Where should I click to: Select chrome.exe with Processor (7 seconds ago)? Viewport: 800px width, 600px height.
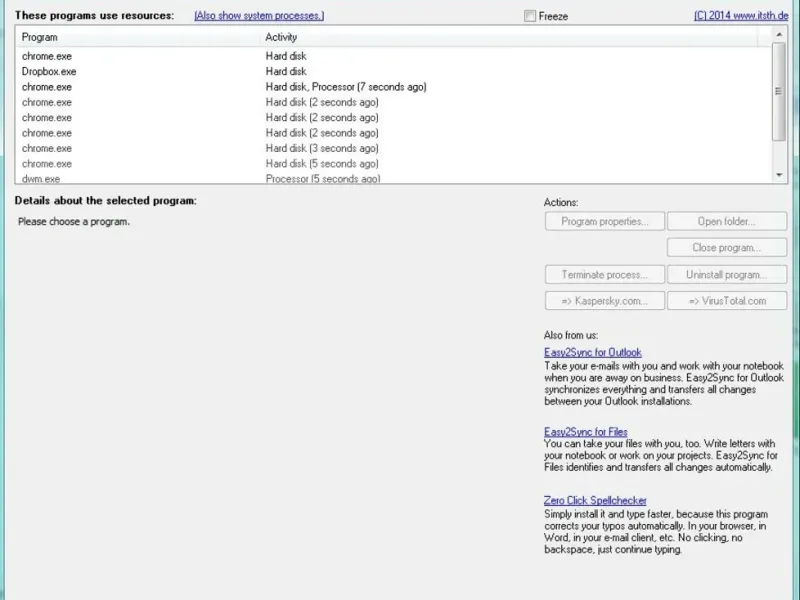coord(394,87)
